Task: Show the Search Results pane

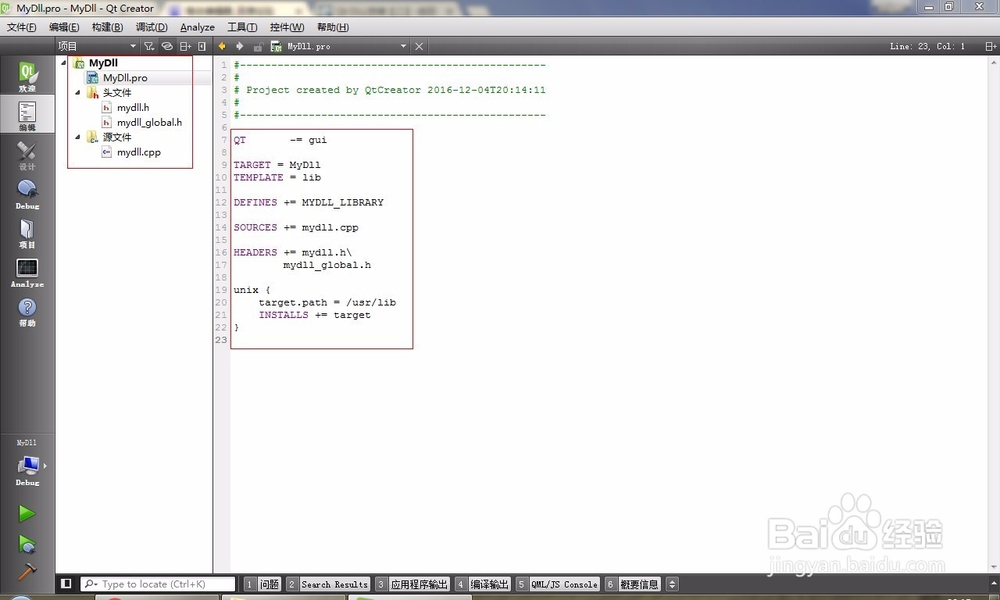Action: pos(328,584)
